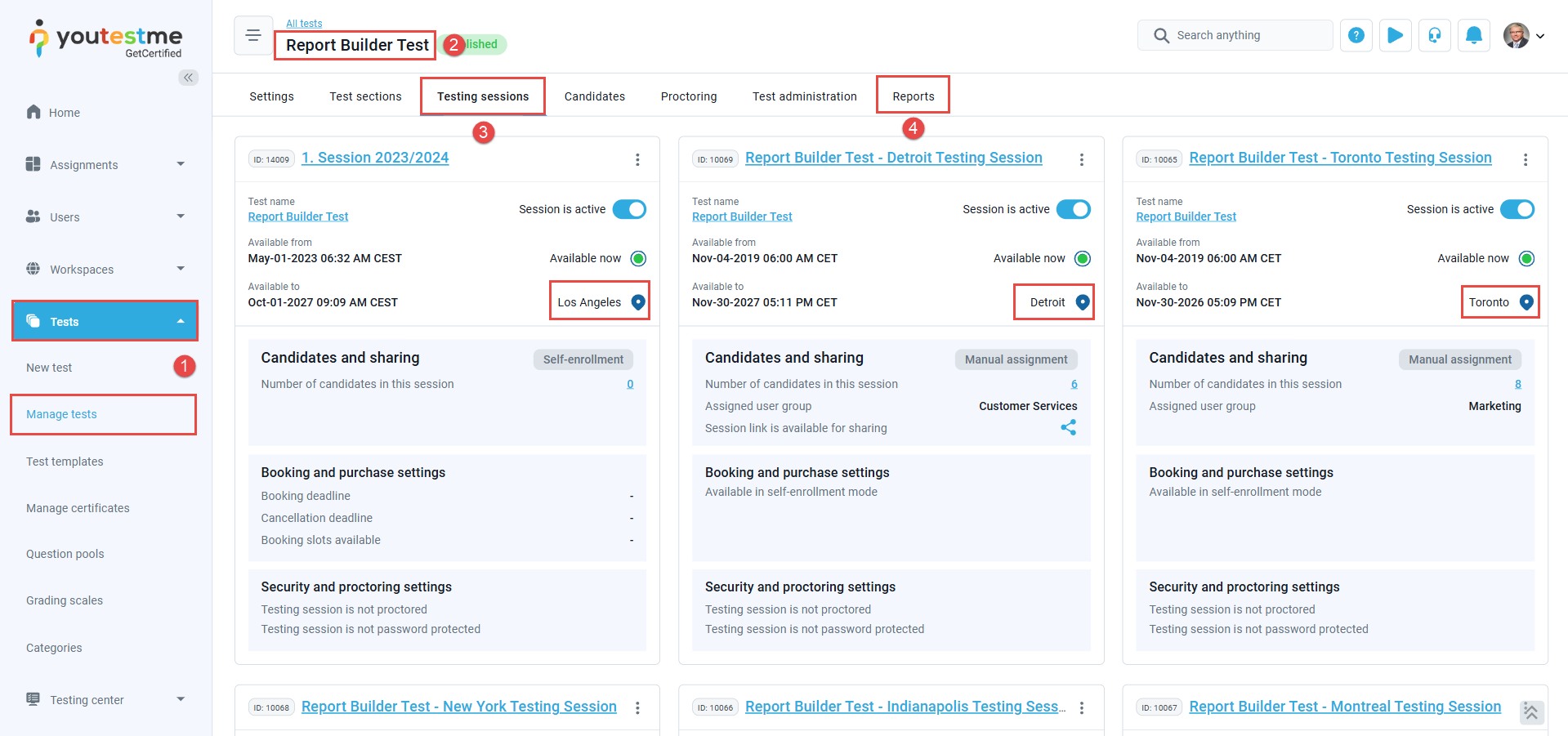Focus the Search anything field

1235,35
